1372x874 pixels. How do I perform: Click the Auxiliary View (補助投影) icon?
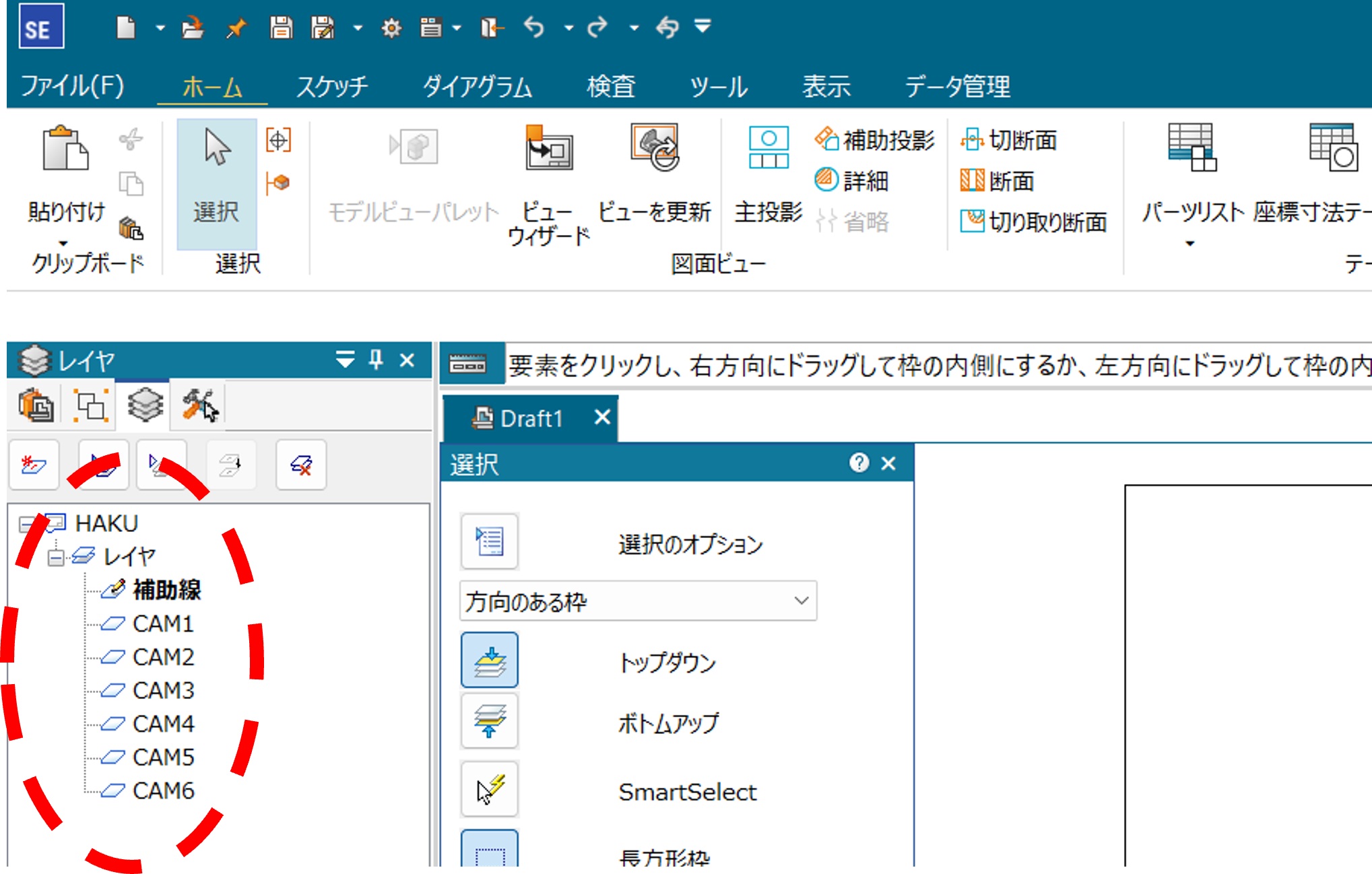[826, 139]
